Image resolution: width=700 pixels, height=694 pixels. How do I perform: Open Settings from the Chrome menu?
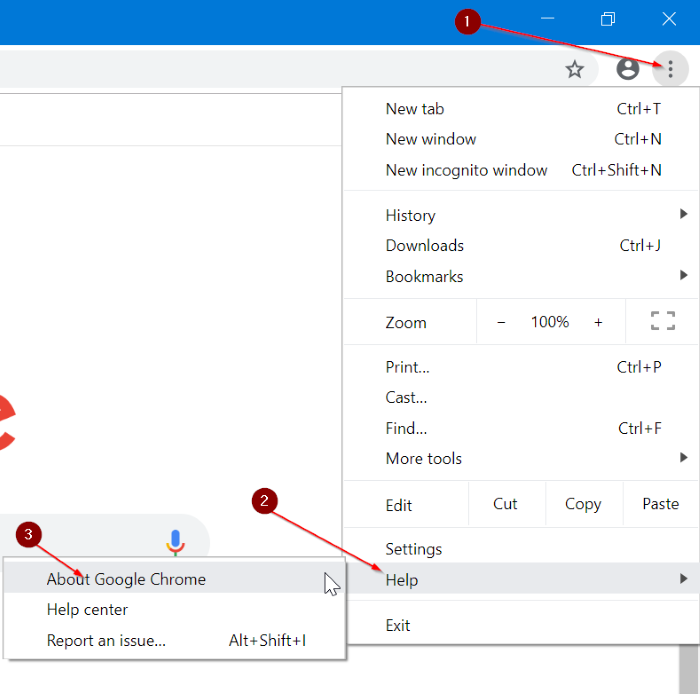pos(414,549)
